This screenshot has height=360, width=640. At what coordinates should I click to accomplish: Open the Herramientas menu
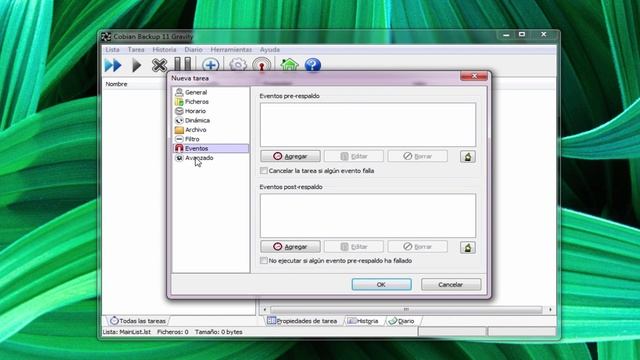(231, 49)
